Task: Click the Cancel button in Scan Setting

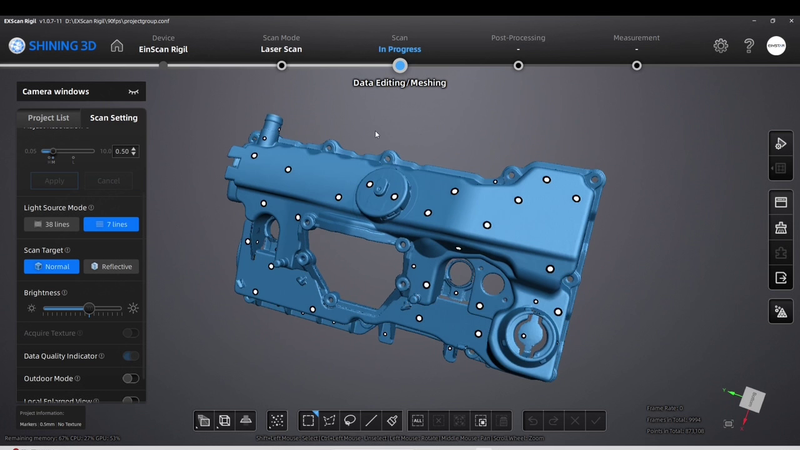Action: (108, 181)
